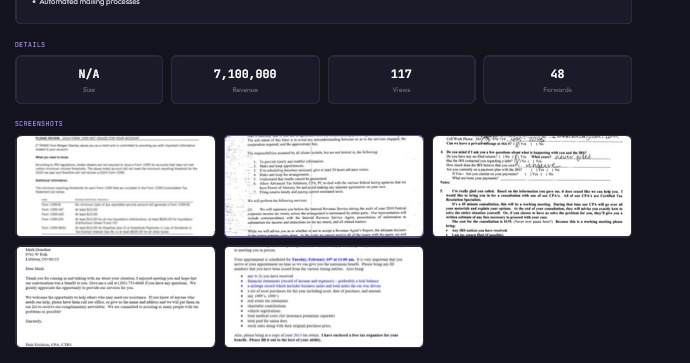This screenshot has width=690, height=363.
Task: Click the SCREENSHOTS section heading
Action: [39, 124]
